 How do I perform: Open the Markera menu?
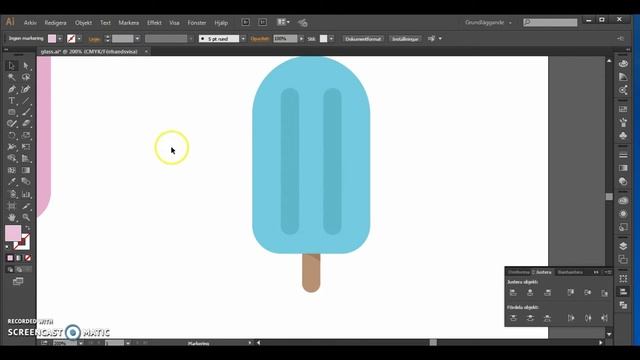point(129,23)
